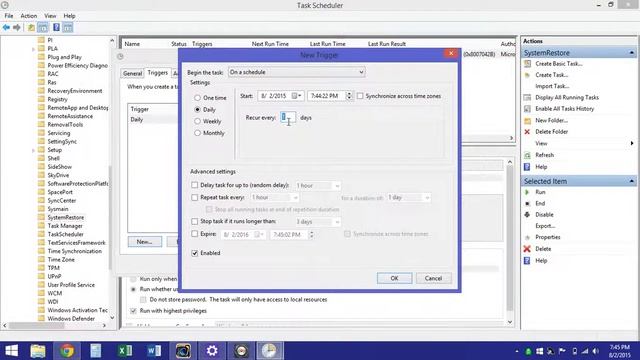
Task: Click Display All Running Tasks icon
Action: pyautogui.click(x=527, y=98)
